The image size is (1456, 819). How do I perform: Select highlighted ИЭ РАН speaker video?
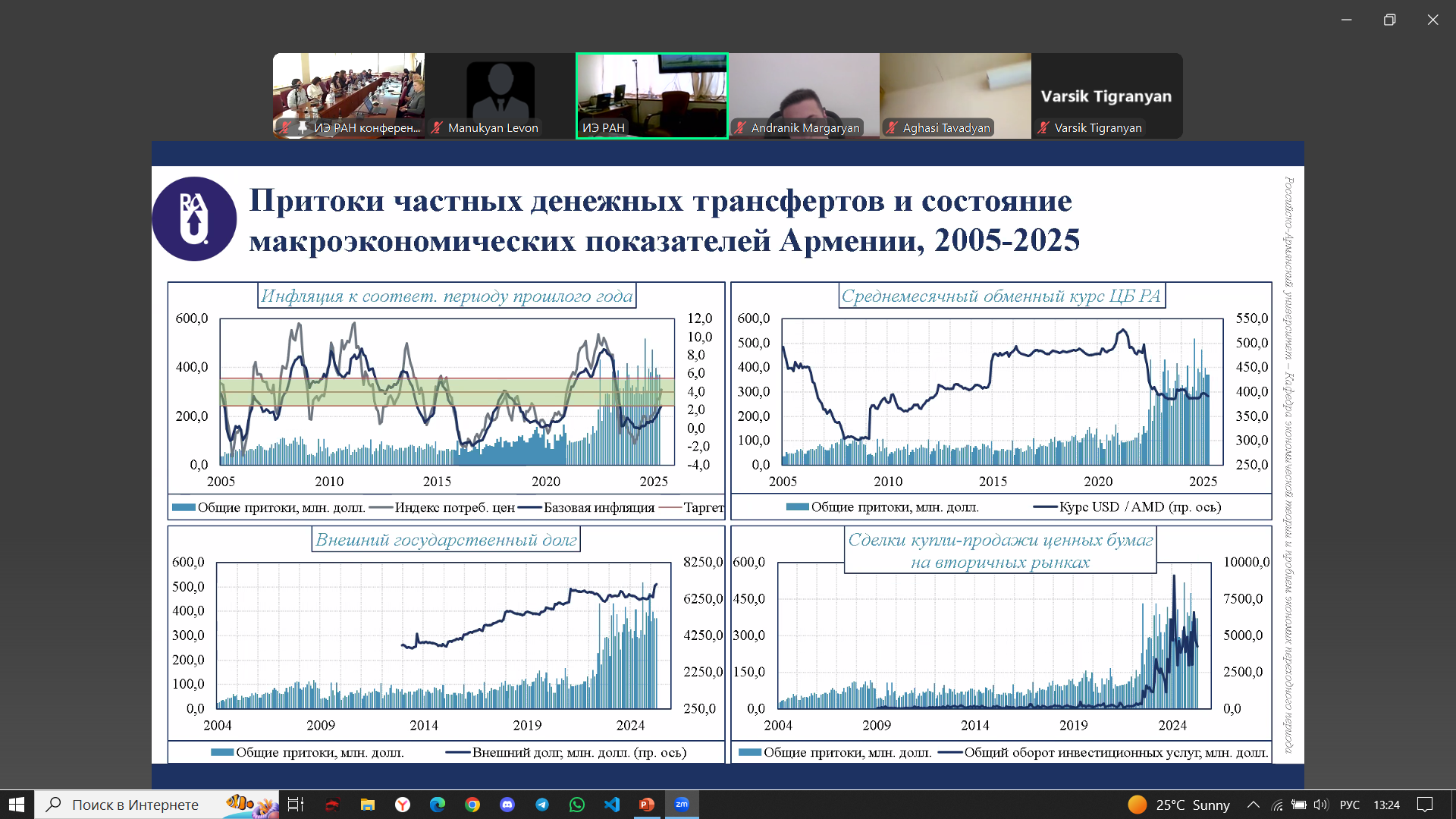click(652, 96)
